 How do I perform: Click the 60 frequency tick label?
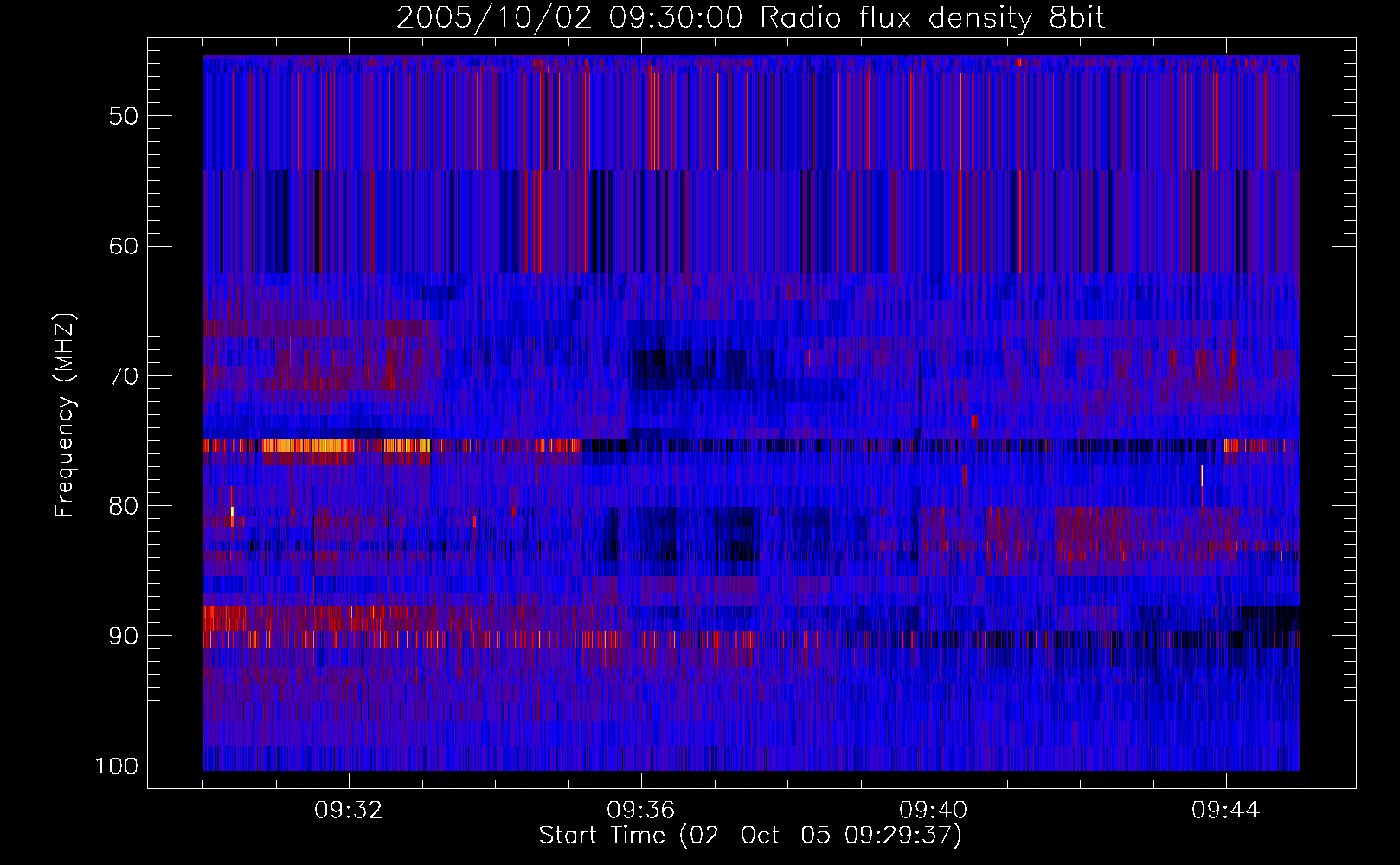(124, 246)
